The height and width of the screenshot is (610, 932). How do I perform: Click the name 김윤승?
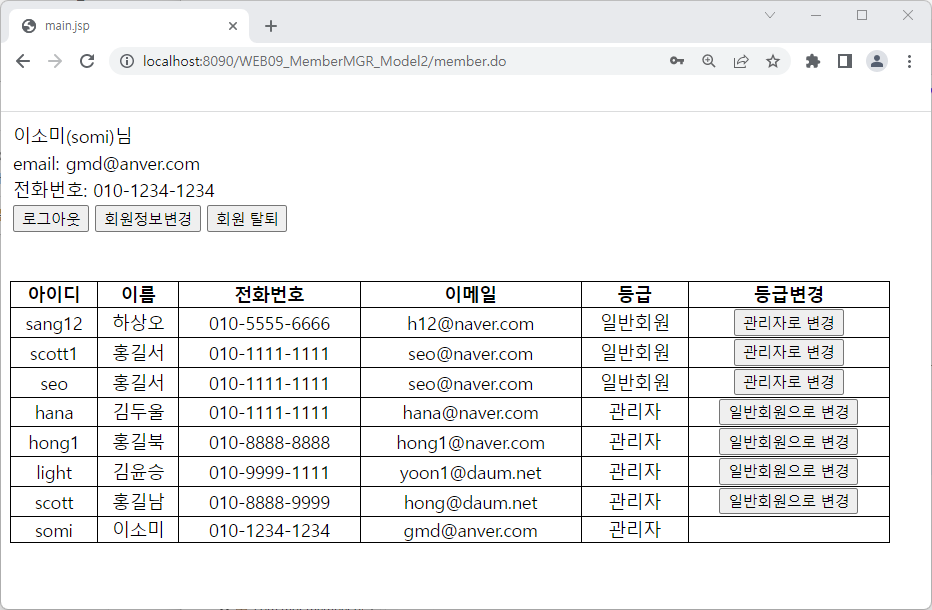pos(138,472)
